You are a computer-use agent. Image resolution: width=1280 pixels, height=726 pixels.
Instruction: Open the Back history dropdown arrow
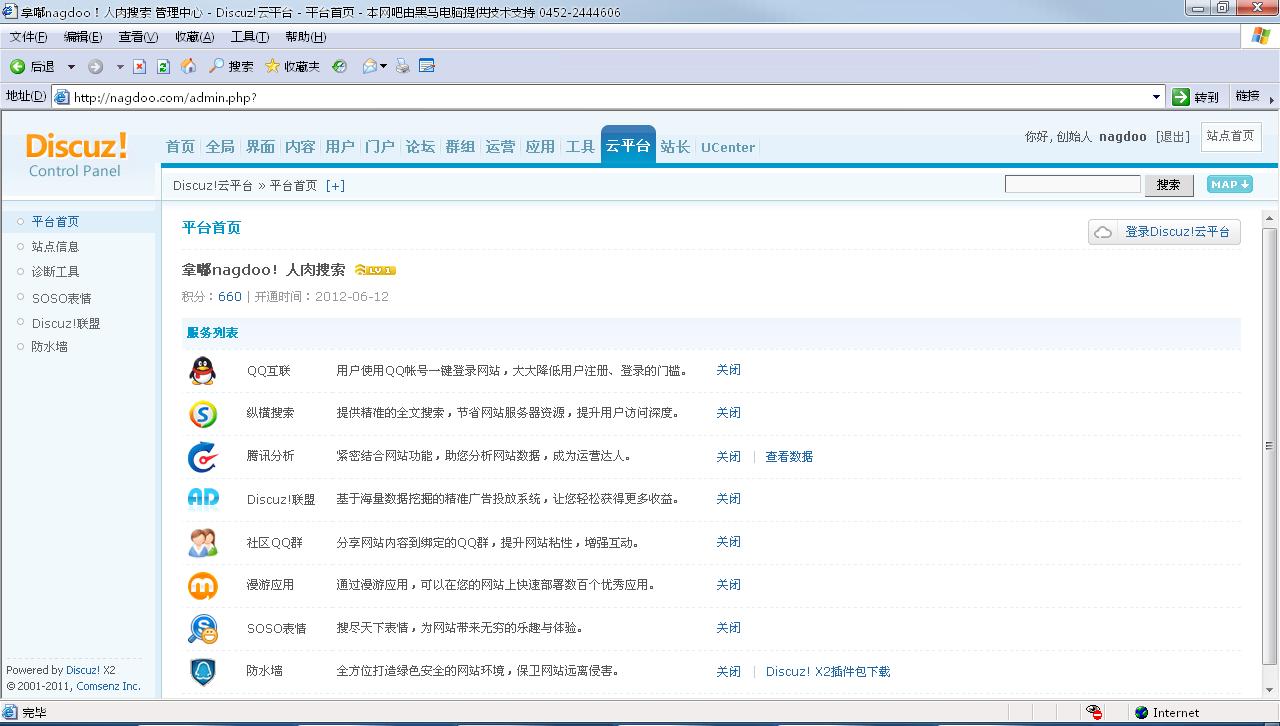click(x=71, y=67)
